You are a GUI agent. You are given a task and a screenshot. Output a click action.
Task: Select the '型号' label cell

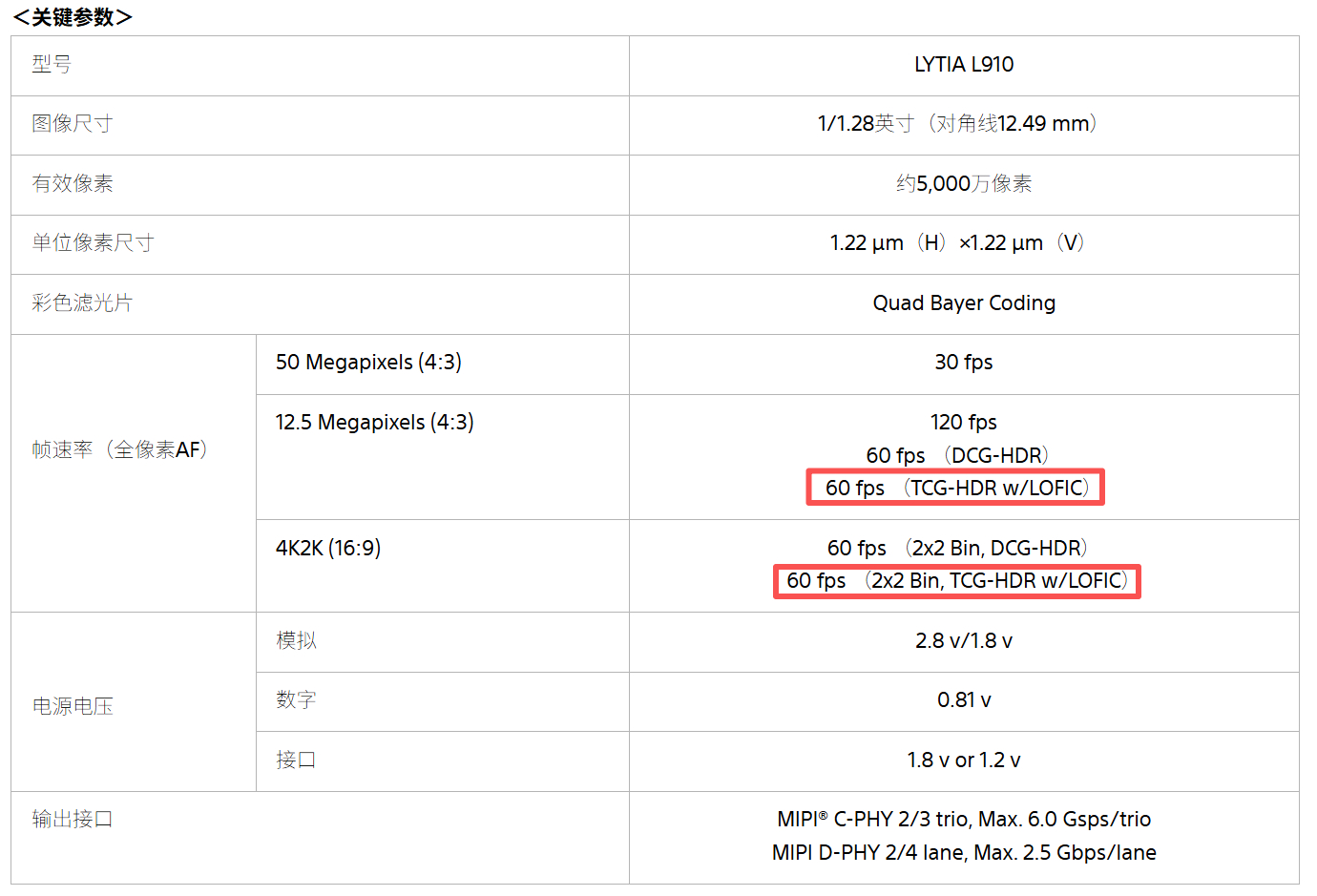pos(52,64)
